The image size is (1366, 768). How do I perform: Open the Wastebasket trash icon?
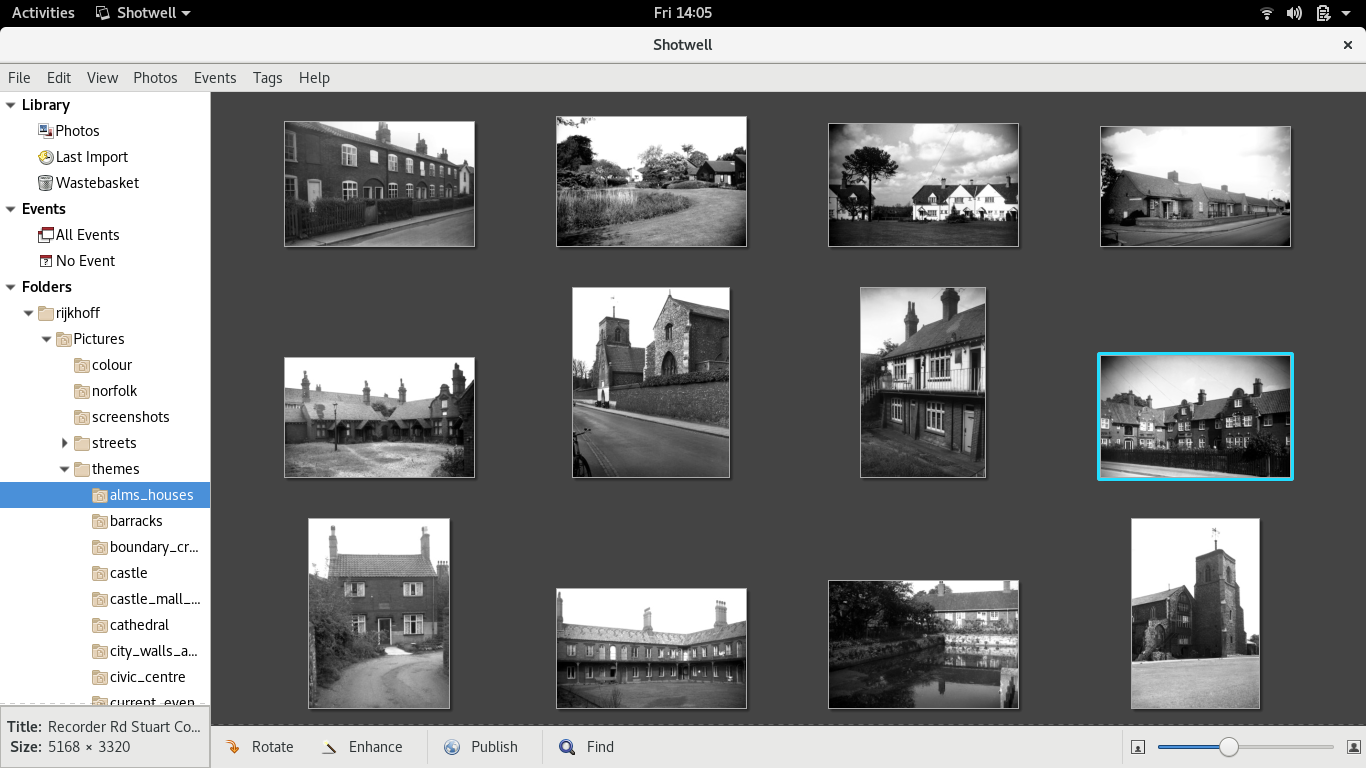point(45,183)
